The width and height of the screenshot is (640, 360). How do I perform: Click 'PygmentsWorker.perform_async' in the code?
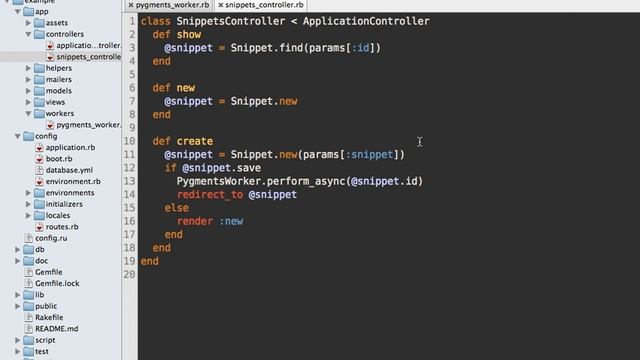261,181
